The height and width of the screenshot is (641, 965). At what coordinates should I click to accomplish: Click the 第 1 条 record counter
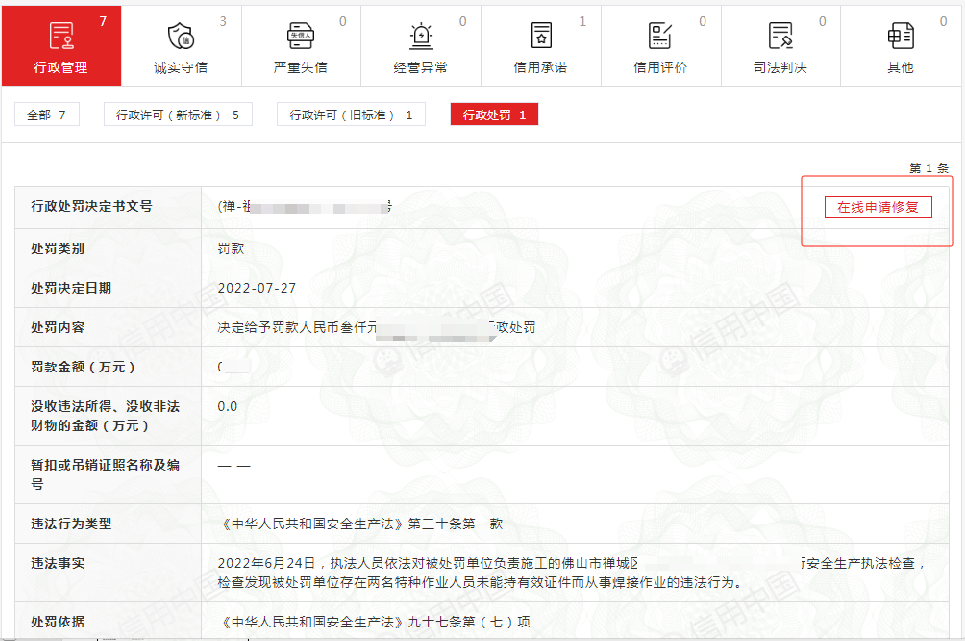929,168
